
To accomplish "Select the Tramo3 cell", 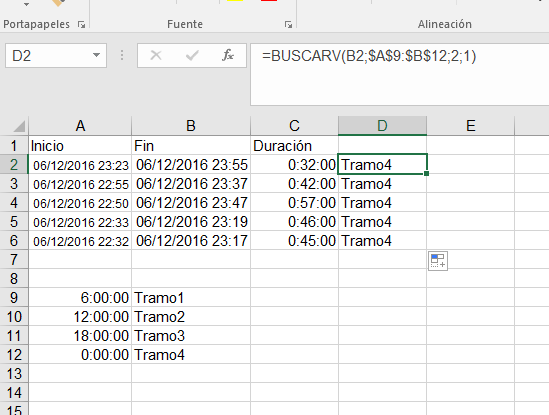I will 191,336.
